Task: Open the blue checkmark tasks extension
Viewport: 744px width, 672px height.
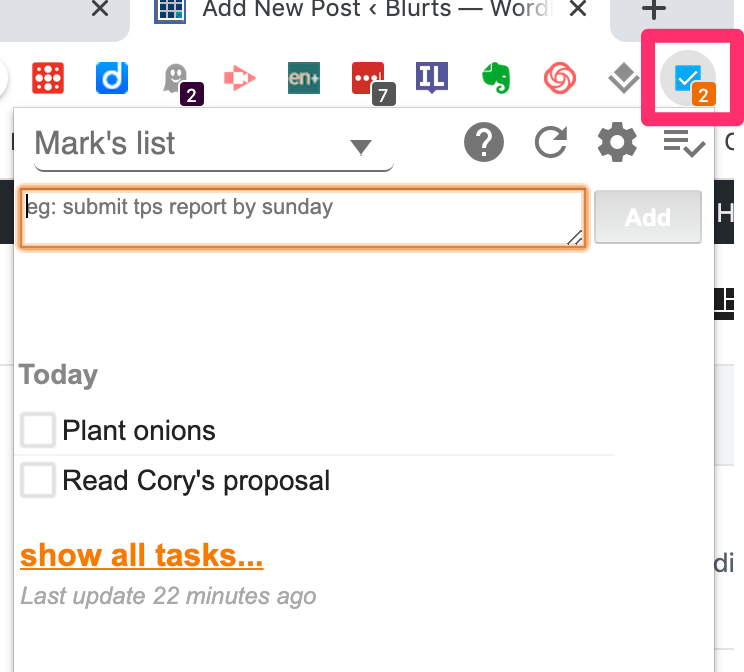Action: click(x=688, y=78)
